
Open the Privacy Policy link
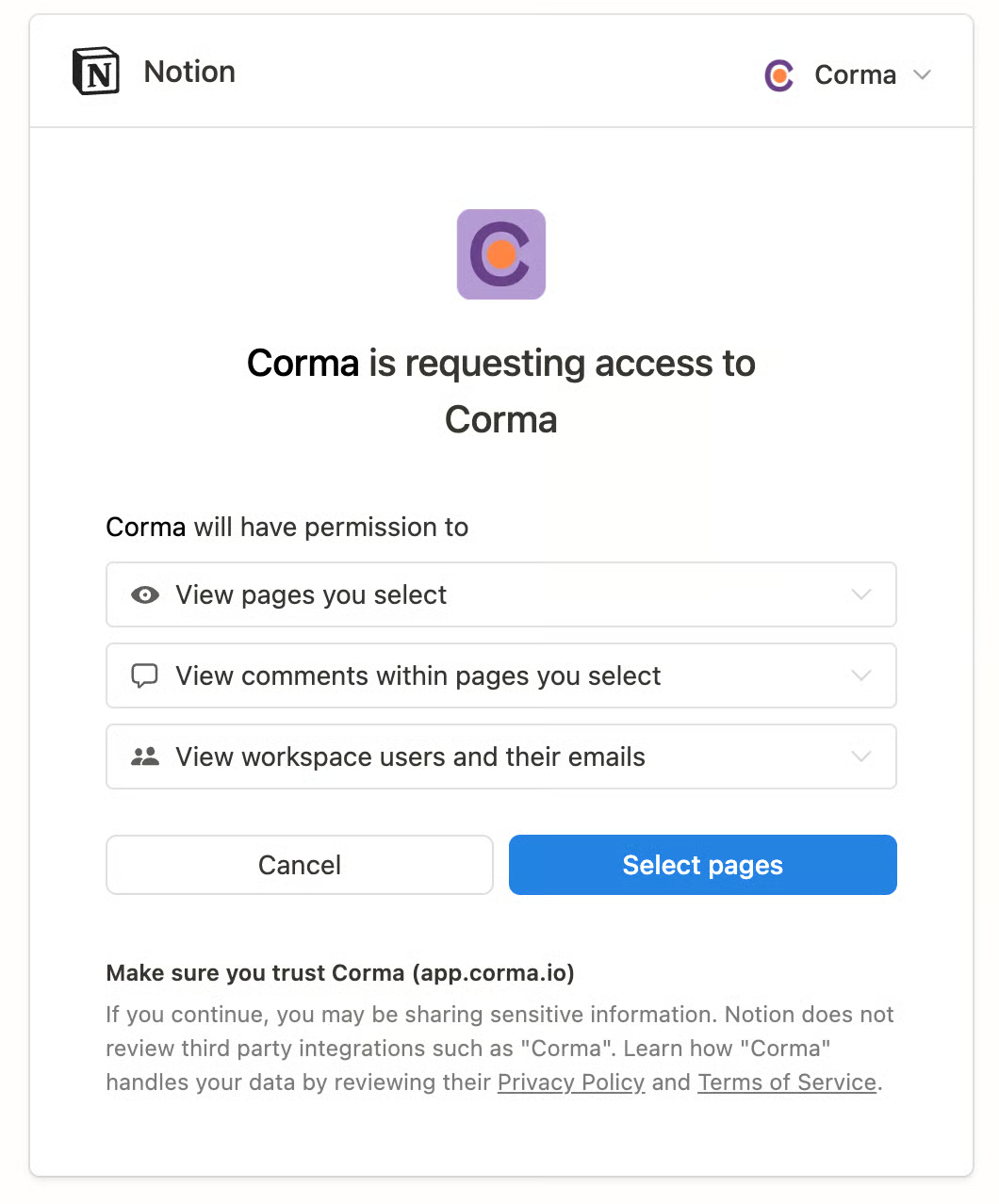point(571,1082)
